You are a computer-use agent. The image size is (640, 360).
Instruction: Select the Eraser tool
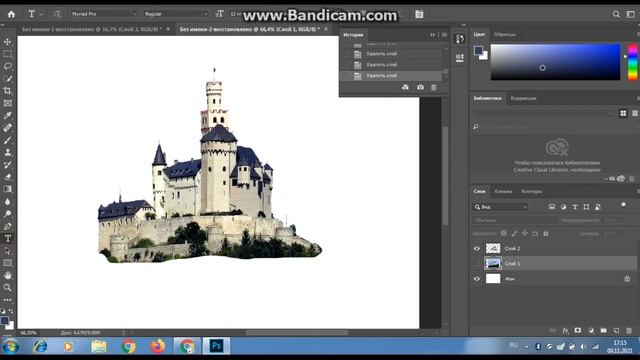coord(7,177)
